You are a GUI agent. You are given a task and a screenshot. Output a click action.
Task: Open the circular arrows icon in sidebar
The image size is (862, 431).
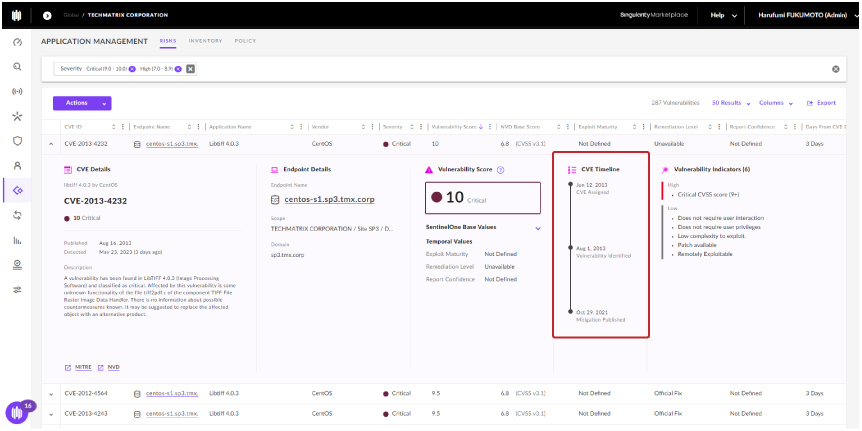click(x=17, y=215)
